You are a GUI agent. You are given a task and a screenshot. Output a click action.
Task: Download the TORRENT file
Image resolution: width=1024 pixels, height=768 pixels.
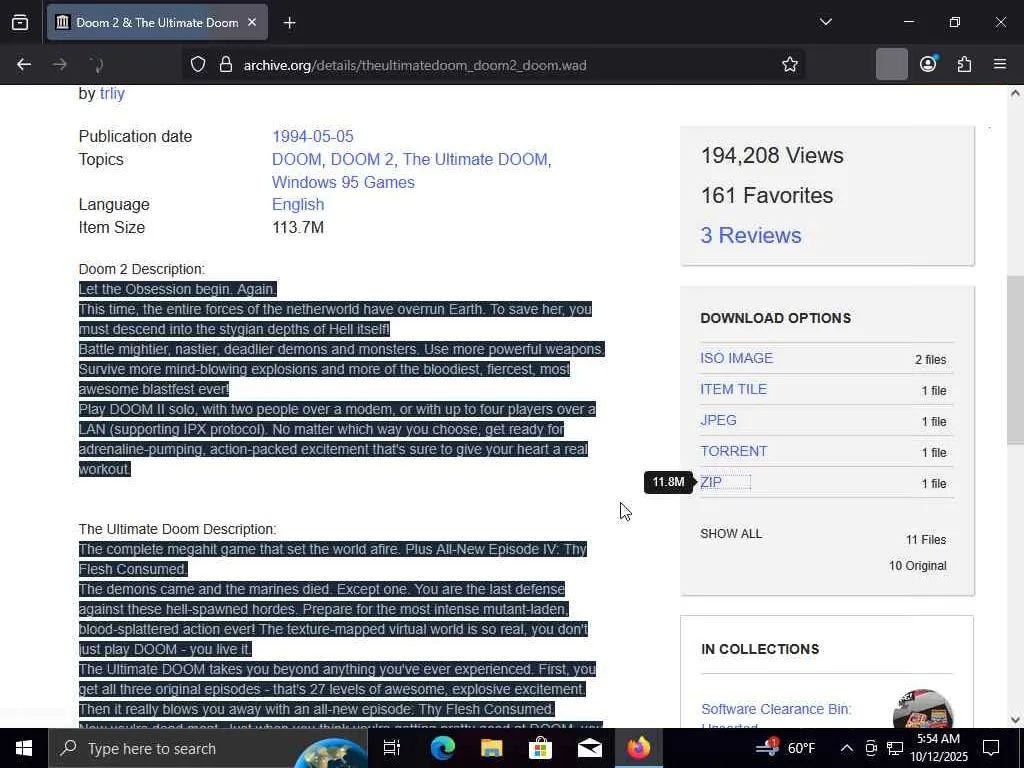coord(733,451)
